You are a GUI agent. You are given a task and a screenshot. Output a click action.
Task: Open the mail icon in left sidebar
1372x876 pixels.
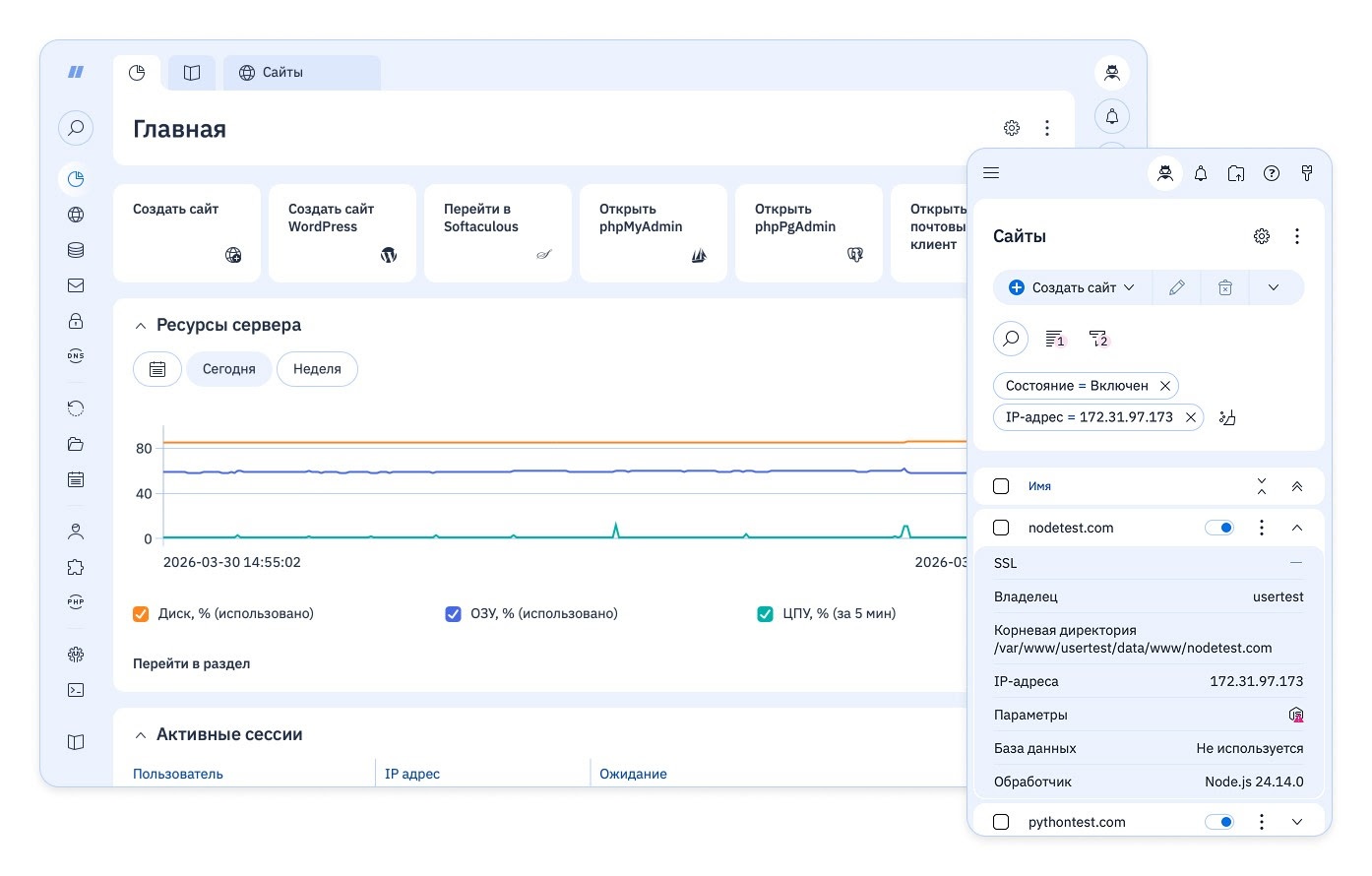[x=76, y=285]
